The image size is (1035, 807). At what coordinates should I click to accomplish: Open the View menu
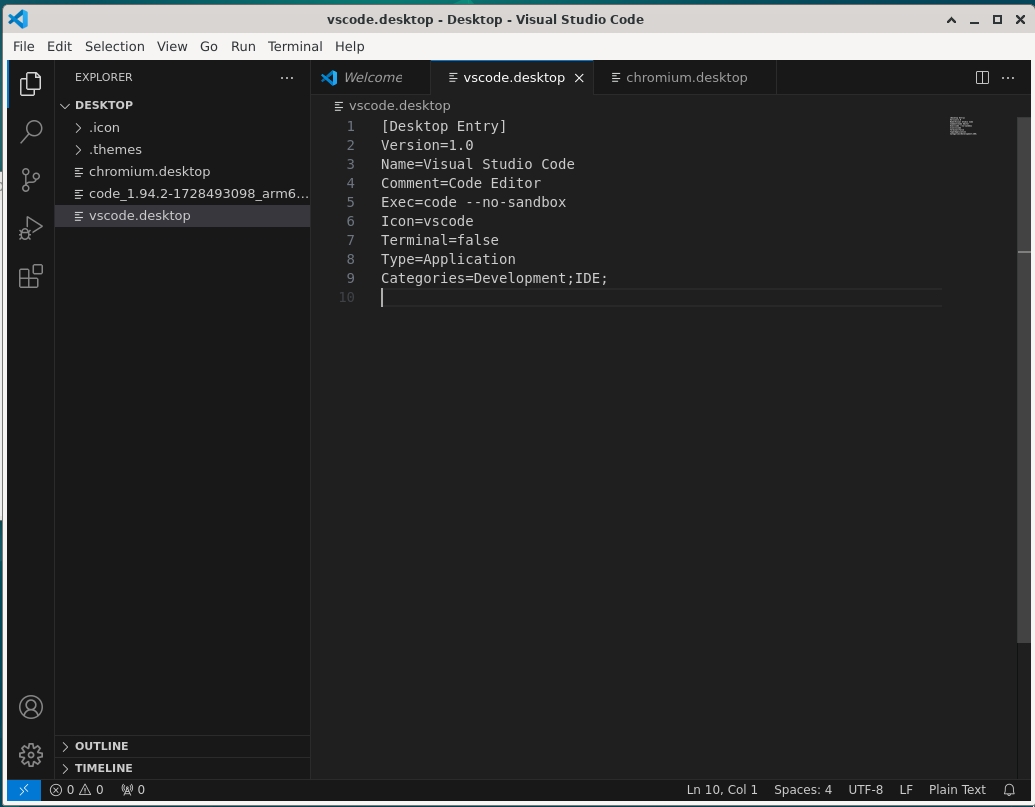(172, 46)
